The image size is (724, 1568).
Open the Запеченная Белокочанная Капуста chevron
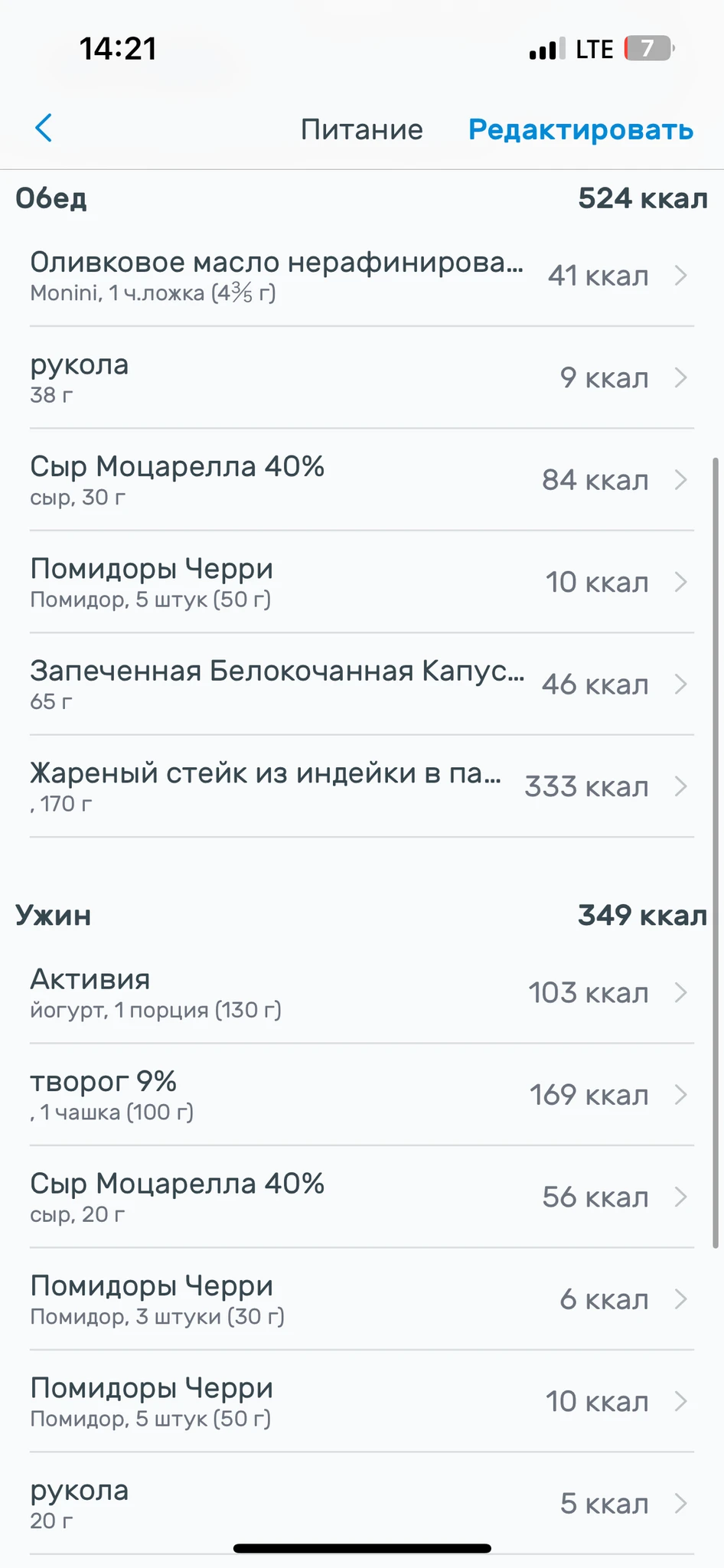tap(680, 684)
